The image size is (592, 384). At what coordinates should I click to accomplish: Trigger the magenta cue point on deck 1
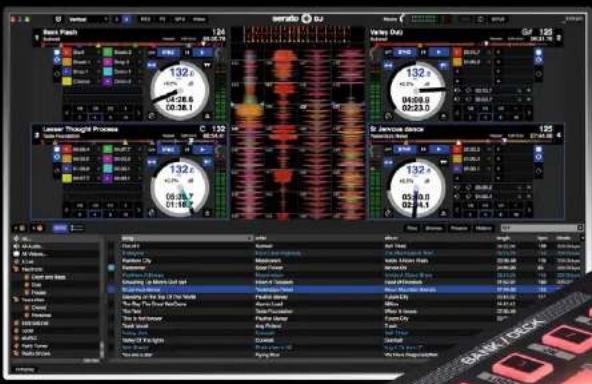(108, 62)
